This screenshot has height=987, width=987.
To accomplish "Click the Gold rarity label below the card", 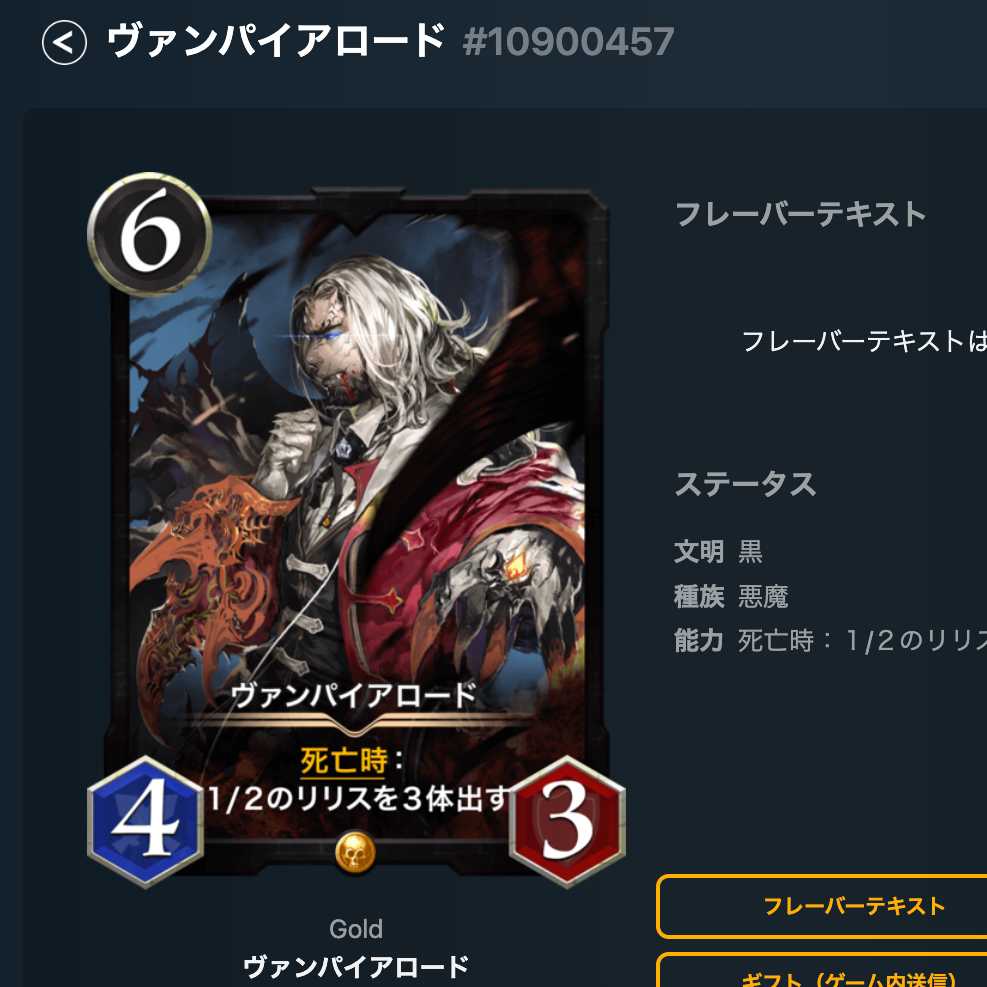I will coord(356,929).
